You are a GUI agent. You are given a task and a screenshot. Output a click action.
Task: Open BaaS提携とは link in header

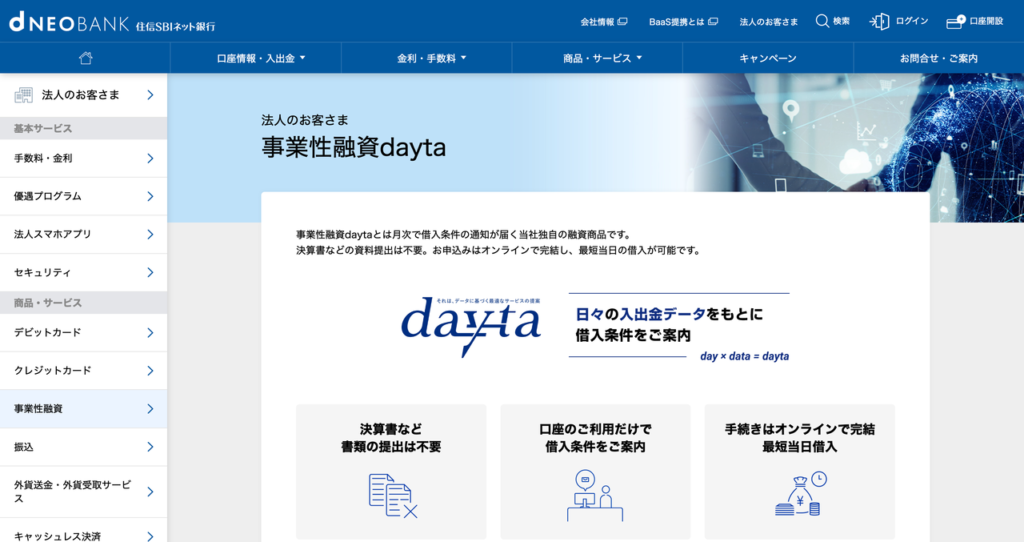(x=676, y=22)
